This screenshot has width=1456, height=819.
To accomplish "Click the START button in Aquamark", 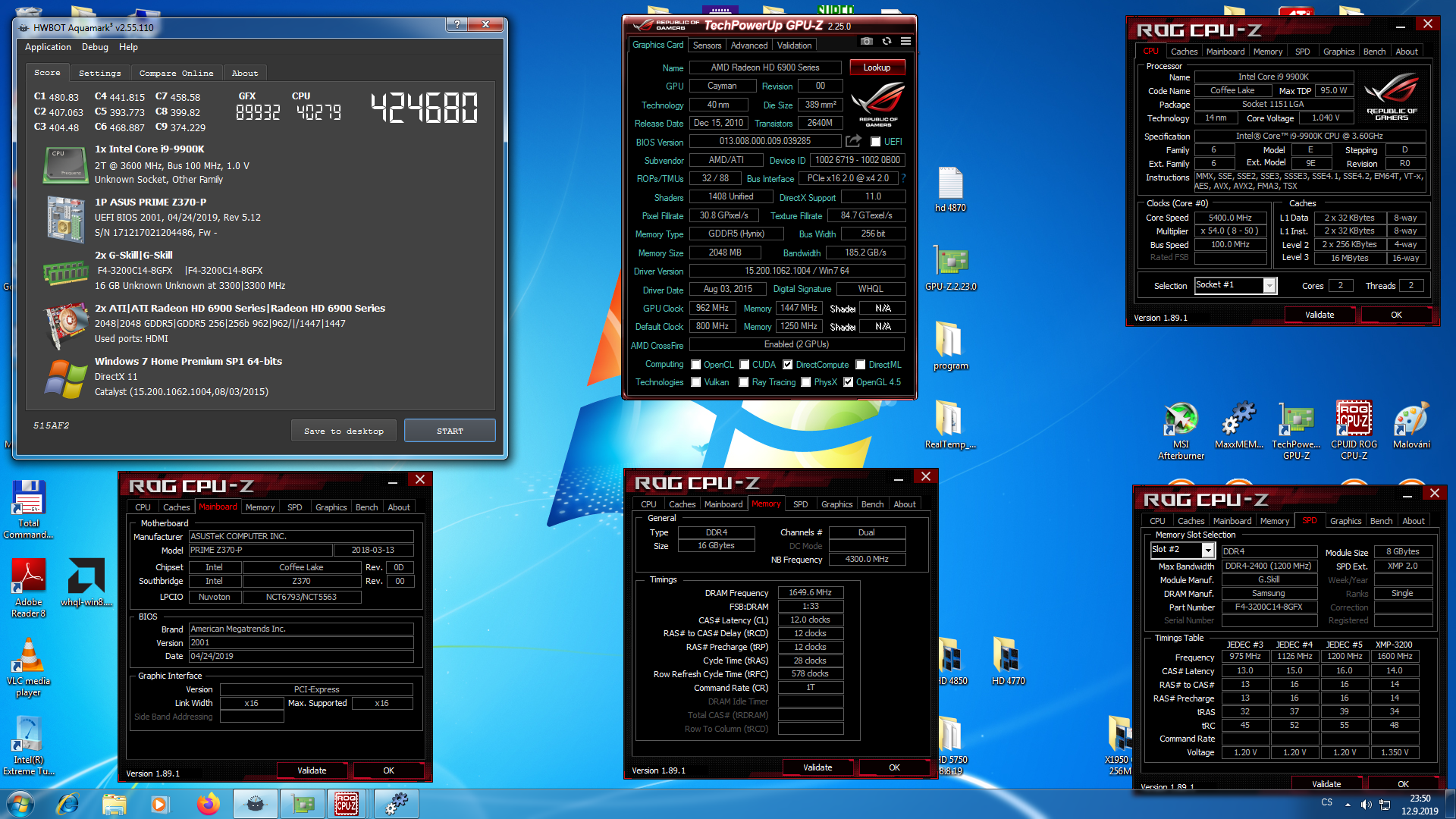I will click(450, 431).
